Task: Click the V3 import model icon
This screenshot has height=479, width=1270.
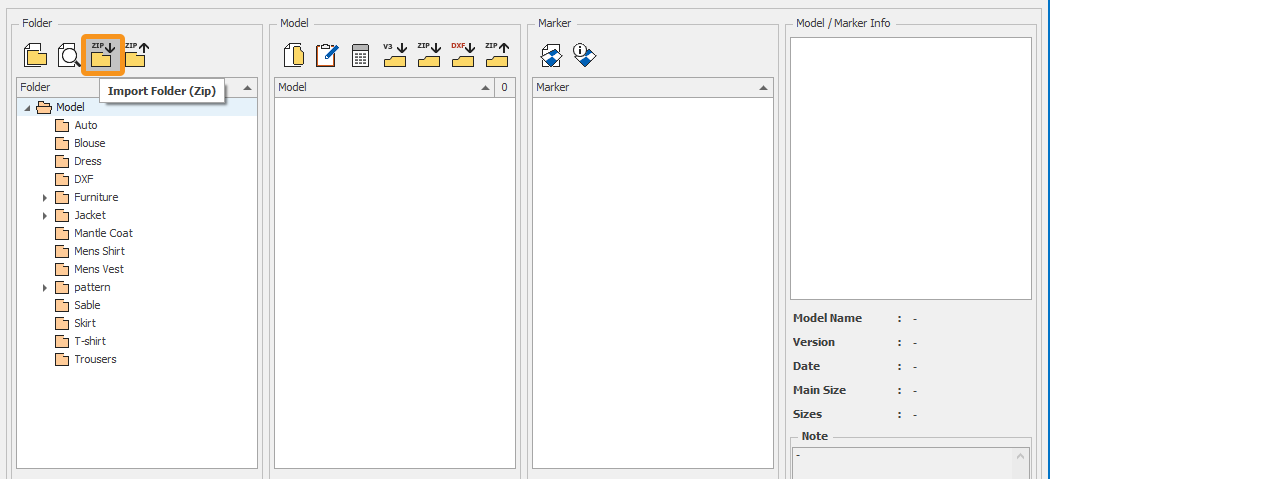Action: coord(395,55)
